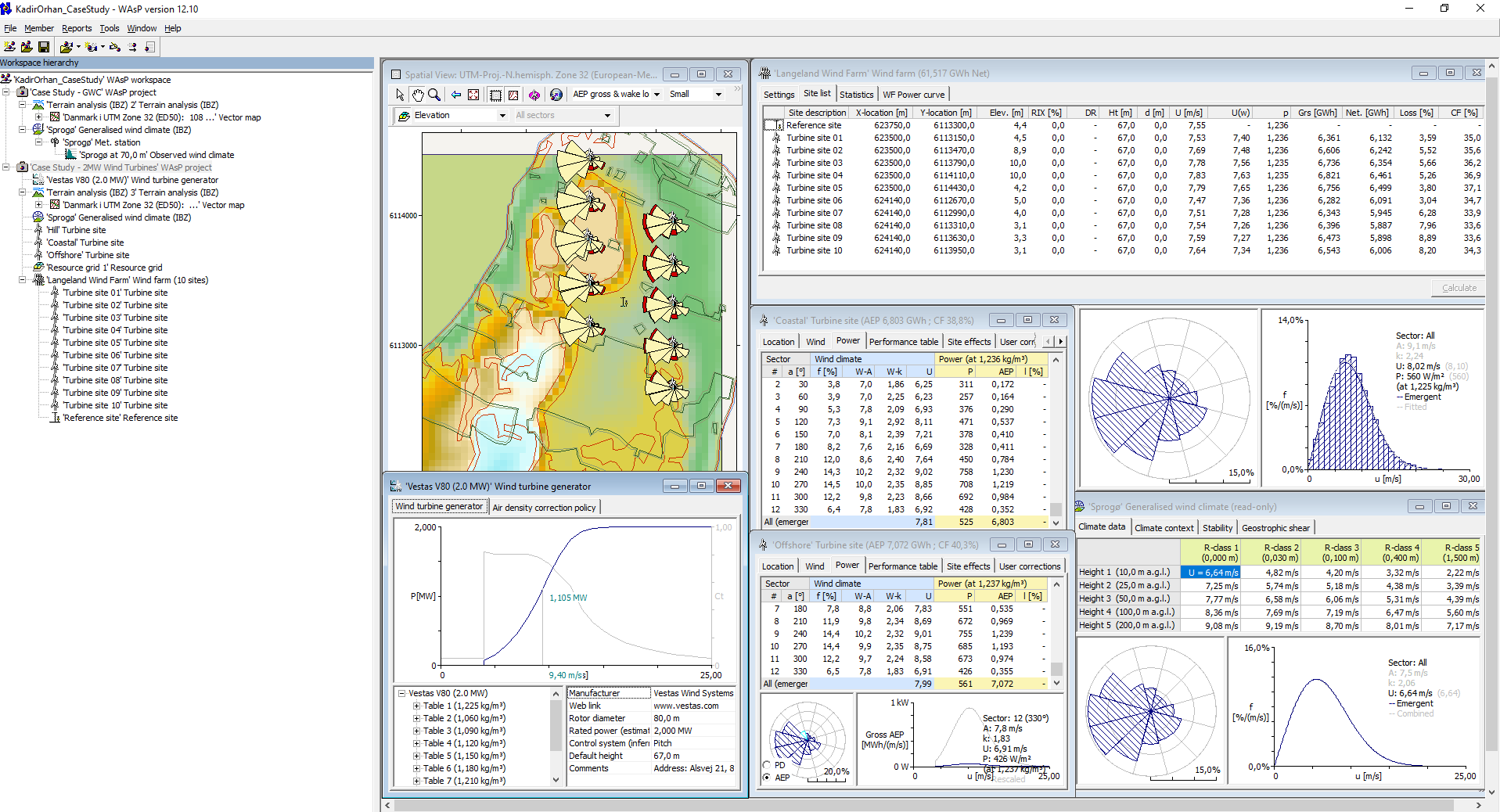Open the Reports menu
Screen dimensions: 1500x812
coord(77,28)
